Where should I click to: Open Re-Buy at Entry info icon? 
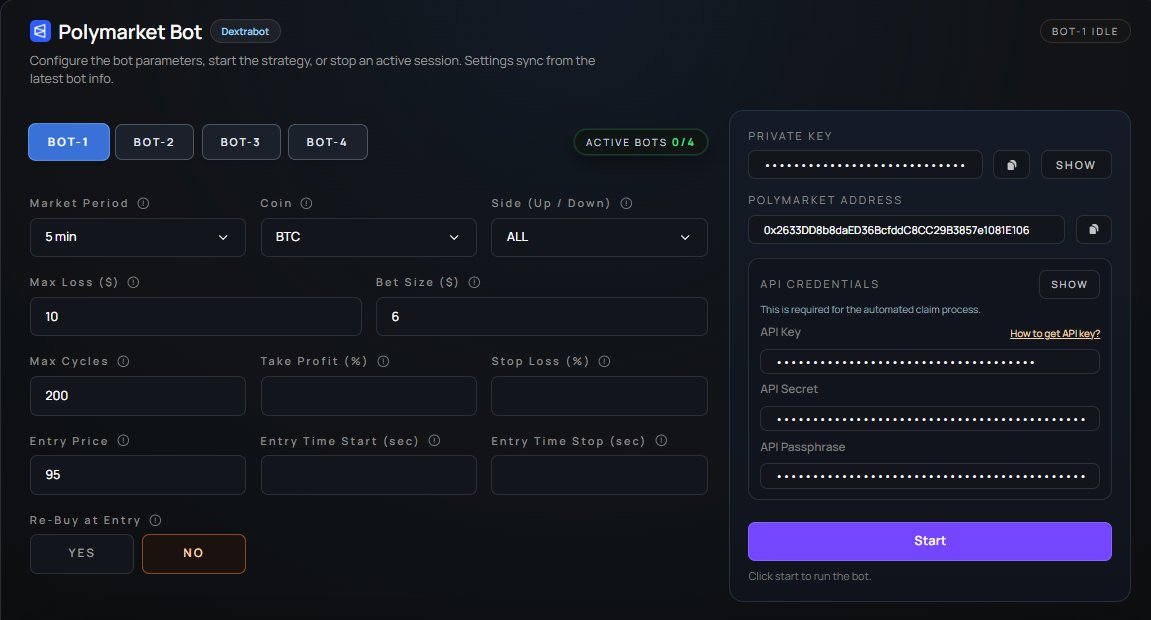pyautogui.click(x=155, y=519)
